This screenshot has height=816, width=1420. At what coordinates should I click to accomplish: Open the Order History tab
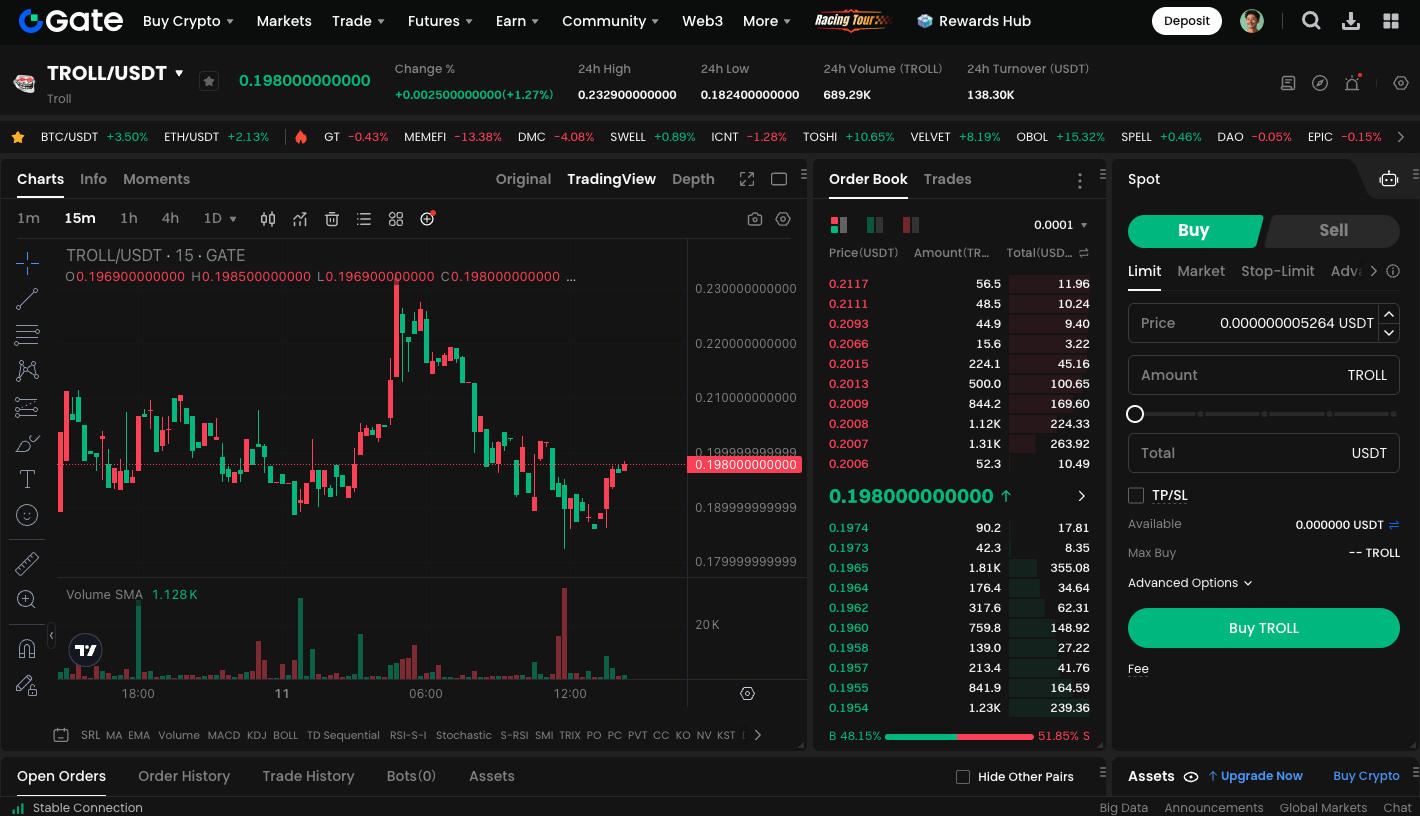[x=184, y=776]
